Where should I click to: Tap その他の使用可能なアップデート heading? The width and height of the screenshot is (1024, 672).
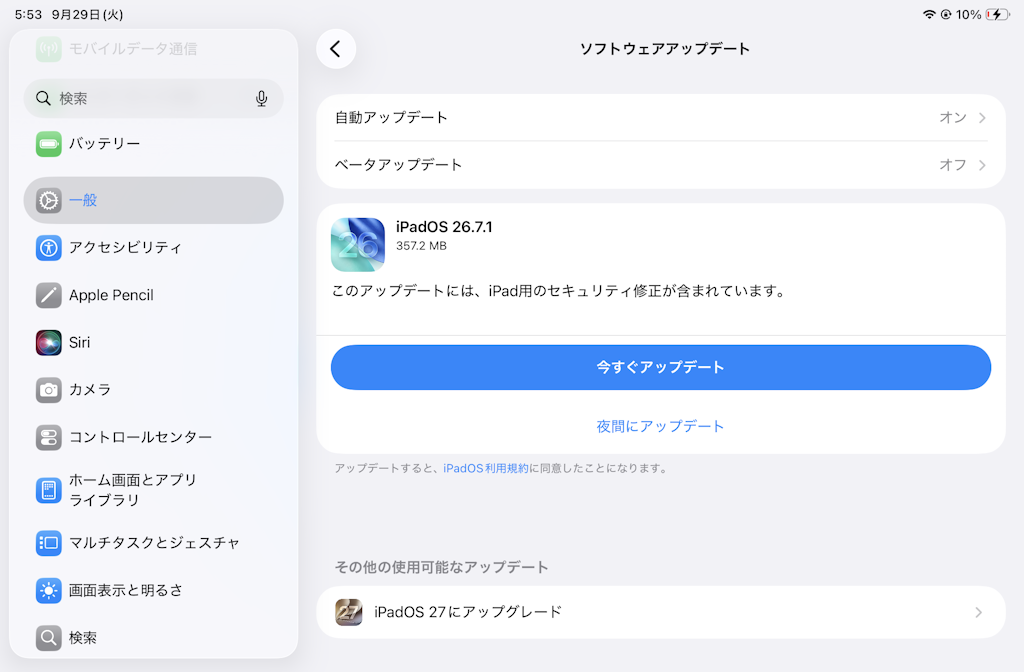(441, 567)
